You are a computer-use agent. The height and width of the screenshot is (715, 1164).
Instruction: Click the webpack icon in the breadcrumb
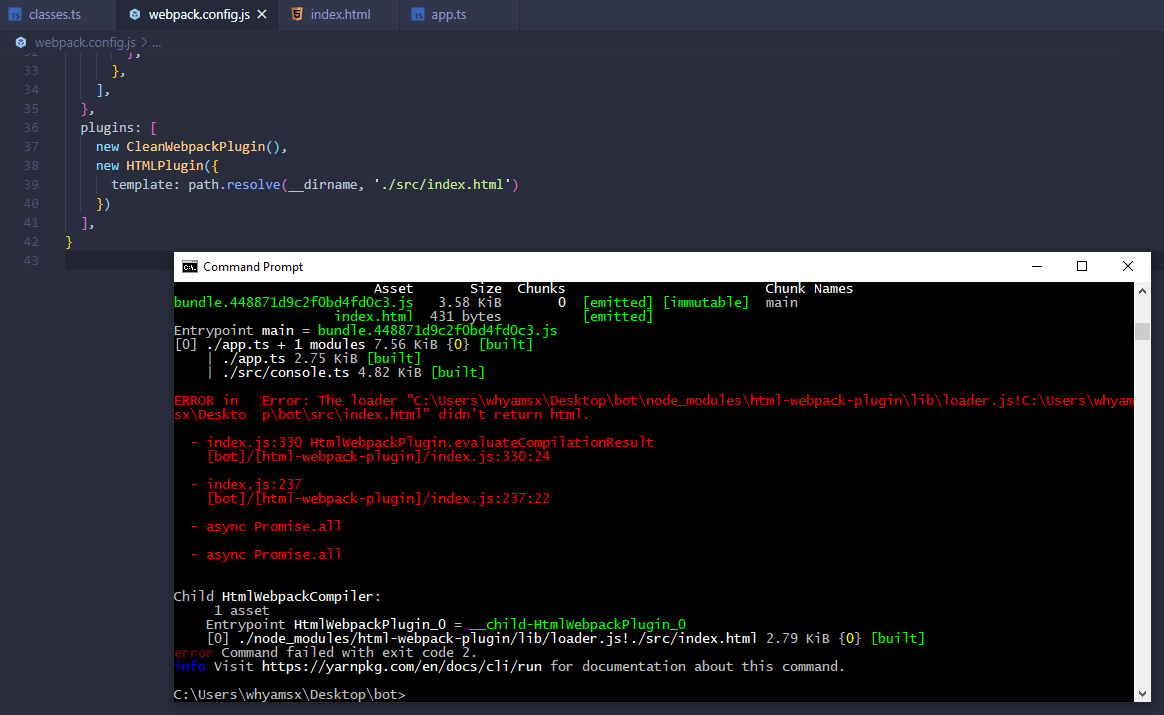coord(22,43)
